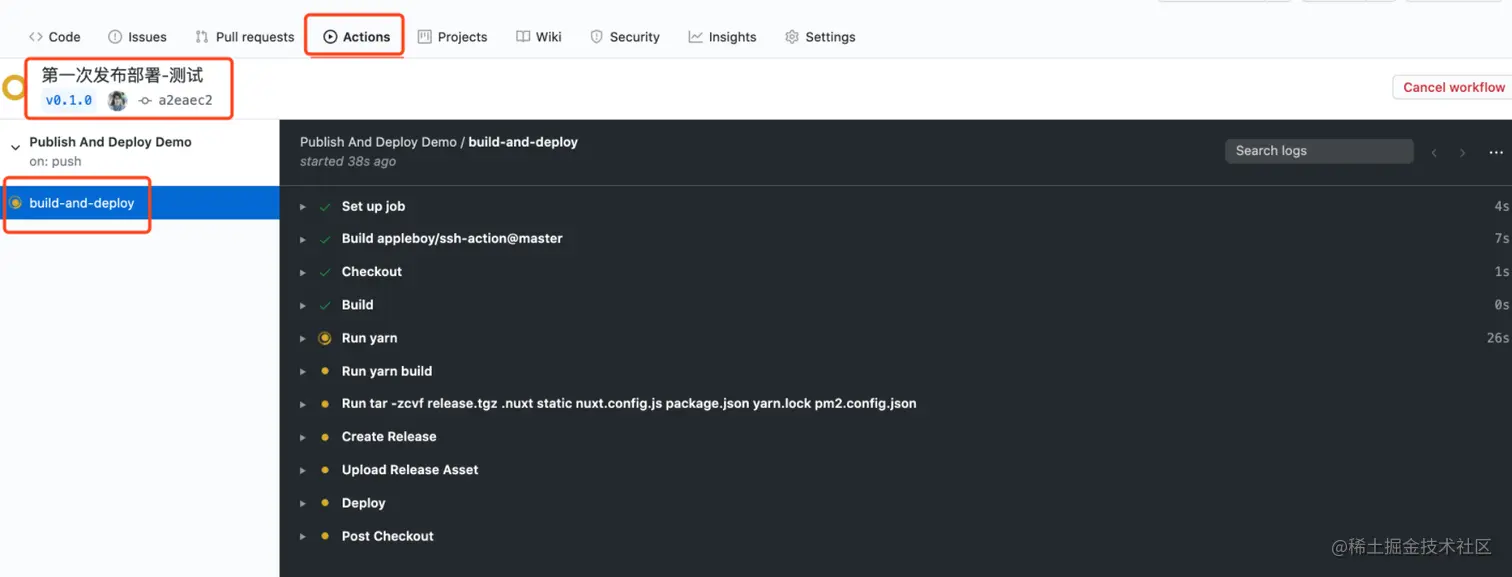Click the Build appleboy step success checkmark
The width and height of the screenshot is (1512, 577).
(x=325, y=239)
